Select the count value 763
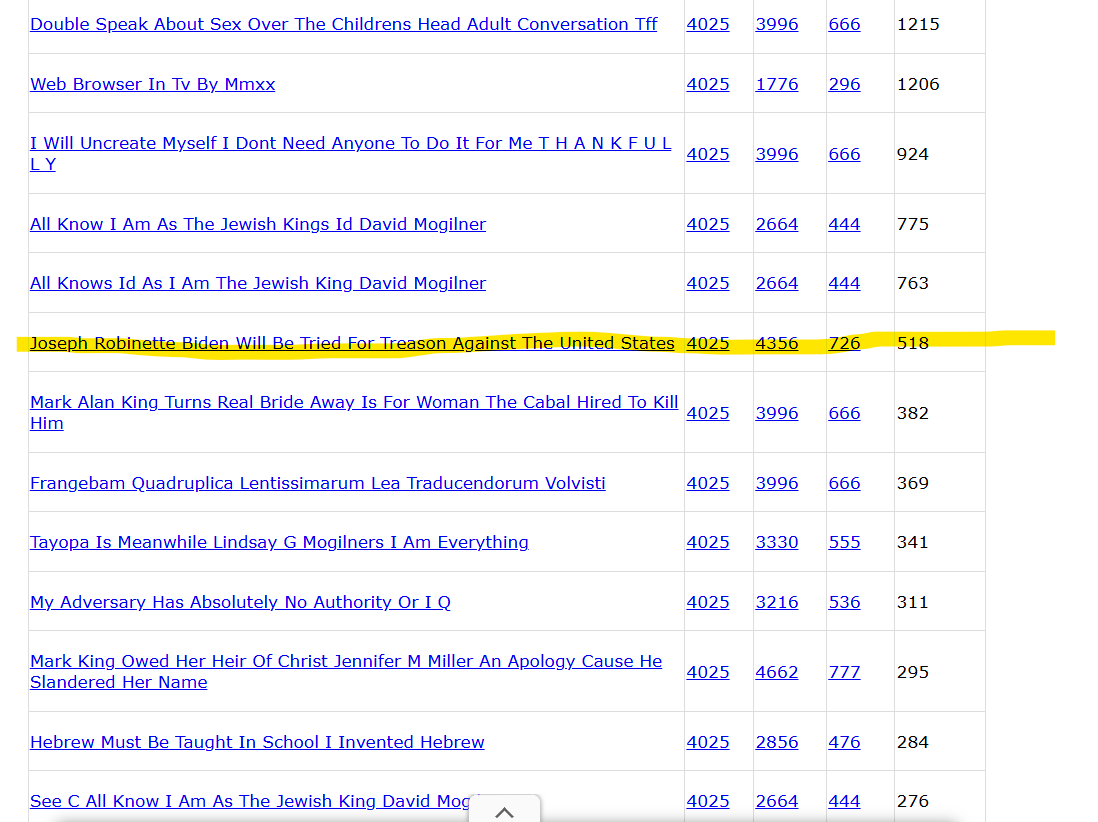1098x822 pixels. coord(912,284)
